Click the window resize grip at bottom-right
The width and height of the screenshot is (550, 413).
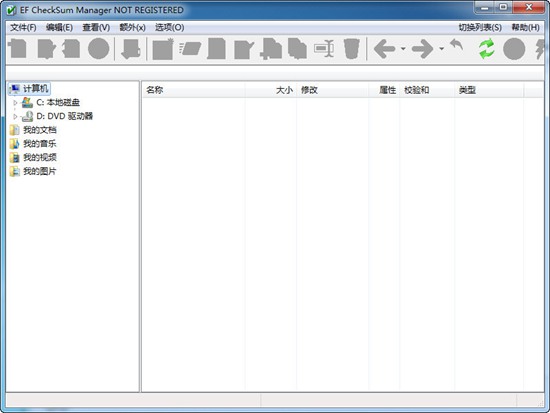pyautogui.click(x=541, y=404)
